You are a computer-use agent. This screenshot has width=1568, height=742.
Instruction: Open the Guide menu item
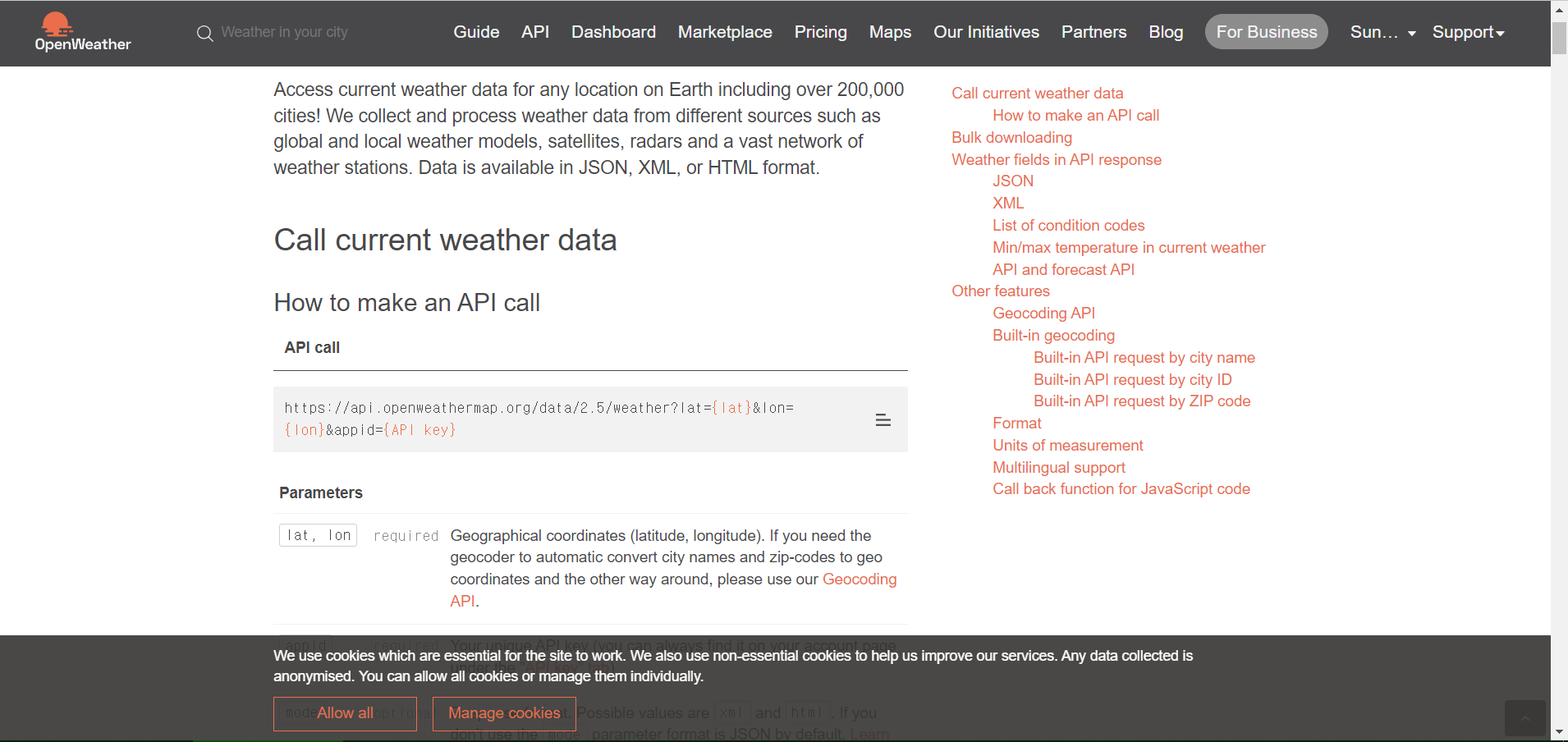click(476, 32)
